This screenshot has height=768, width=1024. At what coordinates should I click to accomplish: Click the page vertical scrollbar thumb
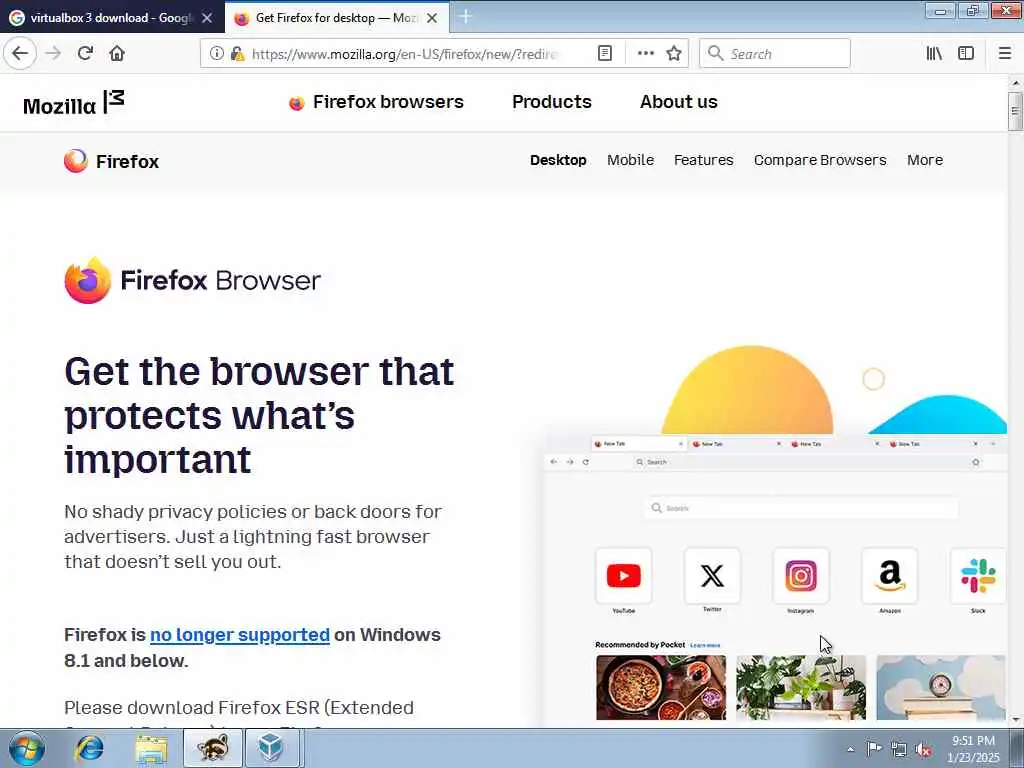tap(1015, 111)
